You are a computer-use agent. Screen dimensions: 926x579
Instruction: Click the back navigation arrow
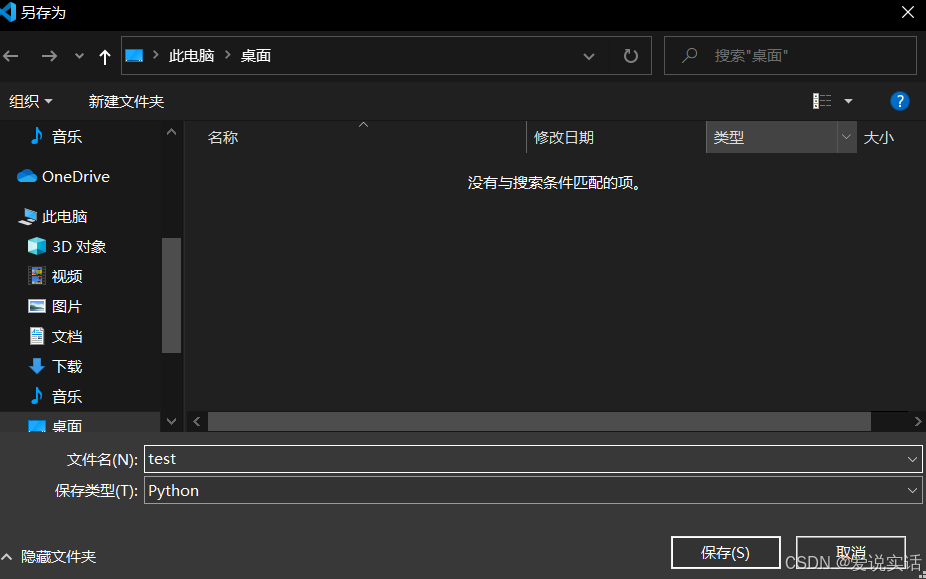click(11, 56)
